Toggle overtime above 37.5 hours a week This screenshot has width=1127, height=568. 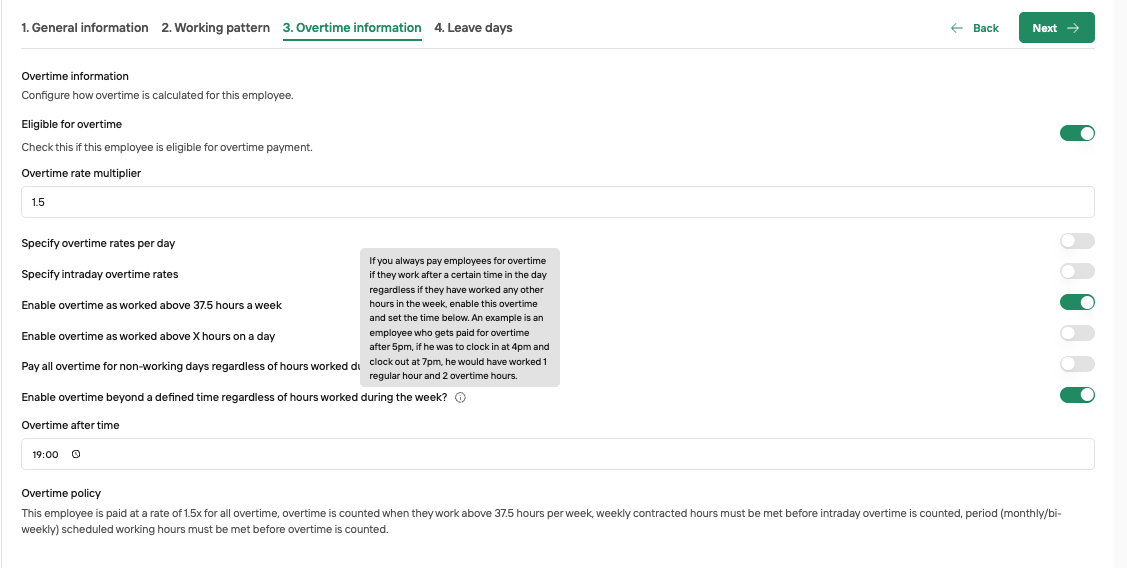click(1077, 302)
